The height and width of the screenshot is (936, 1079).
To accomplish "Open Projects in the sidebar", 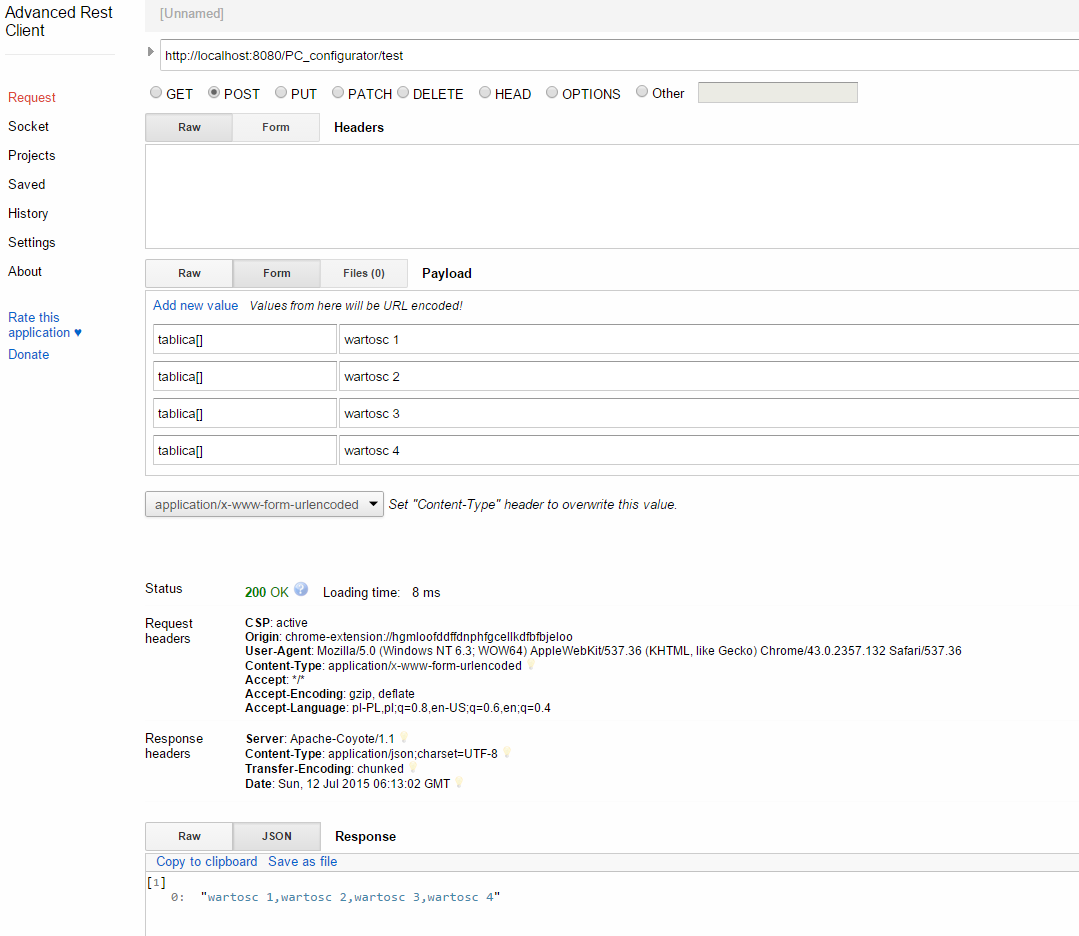I will 32,156.
